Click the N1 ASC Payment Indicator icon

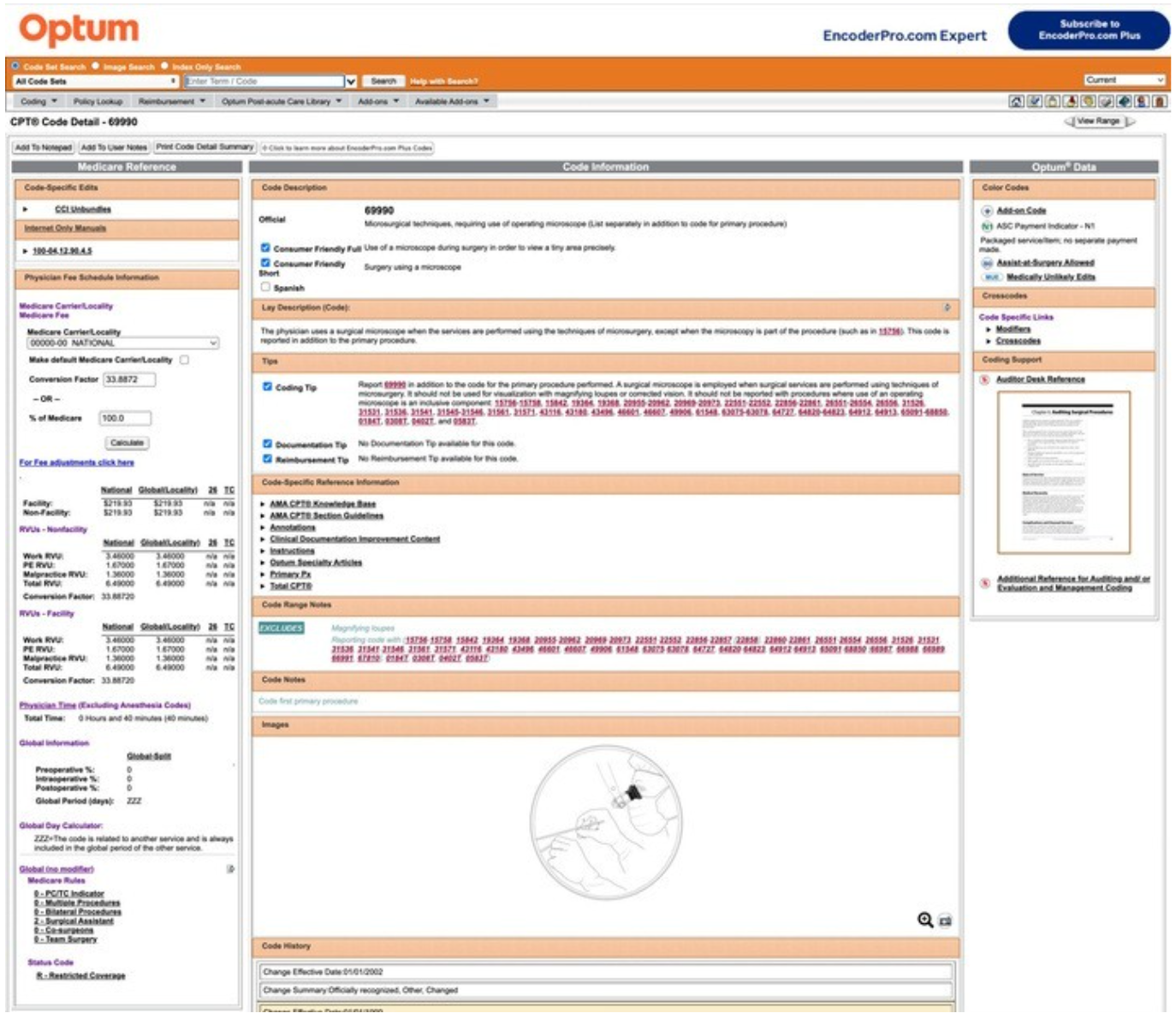click(987, 226)
